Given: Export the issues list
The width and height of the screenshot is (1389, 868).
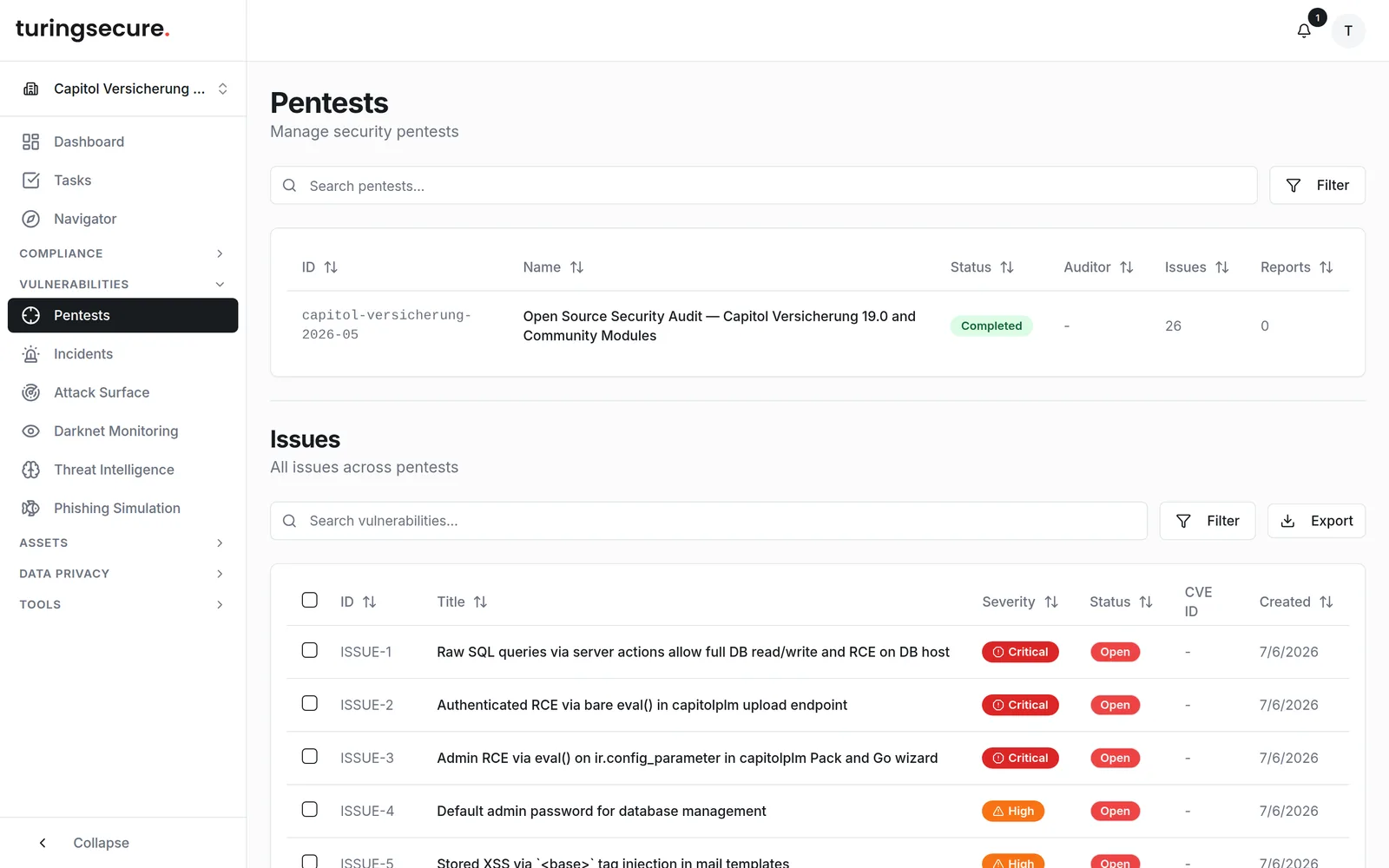Looking at the screenshot, I should coord(1316,521).
